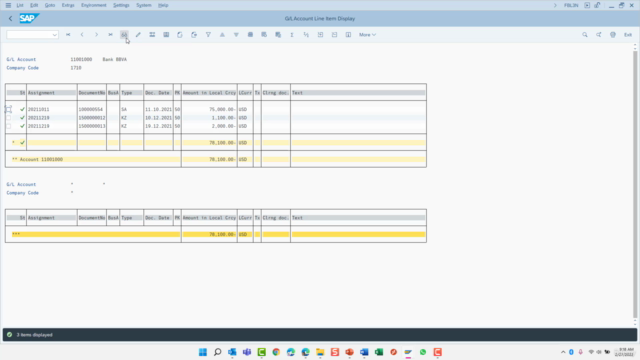Select document number 100000554

pos(91,109)
